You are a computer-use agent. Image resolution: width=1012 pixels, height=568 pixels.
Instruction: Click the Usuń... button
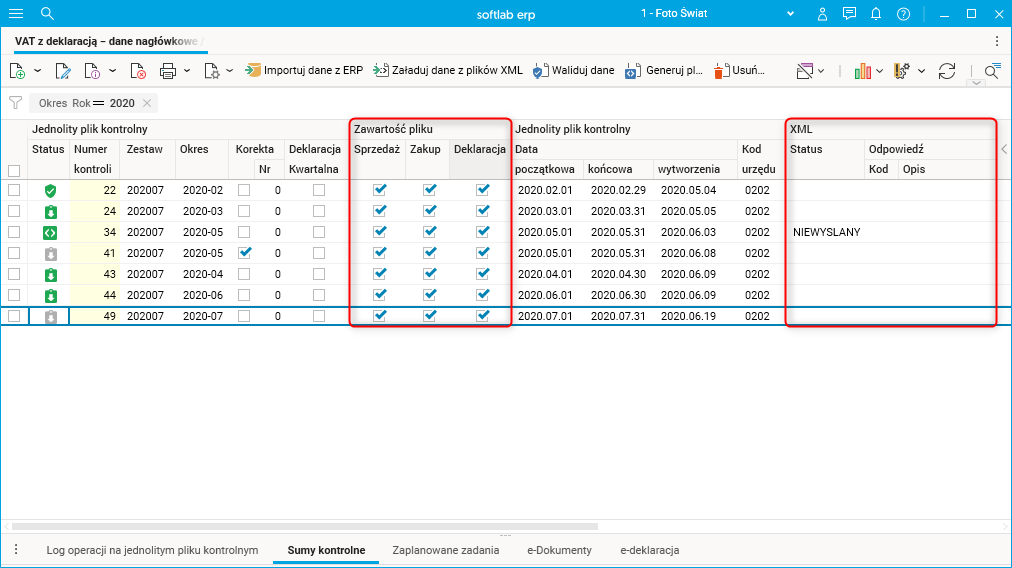tap(739, 70)
